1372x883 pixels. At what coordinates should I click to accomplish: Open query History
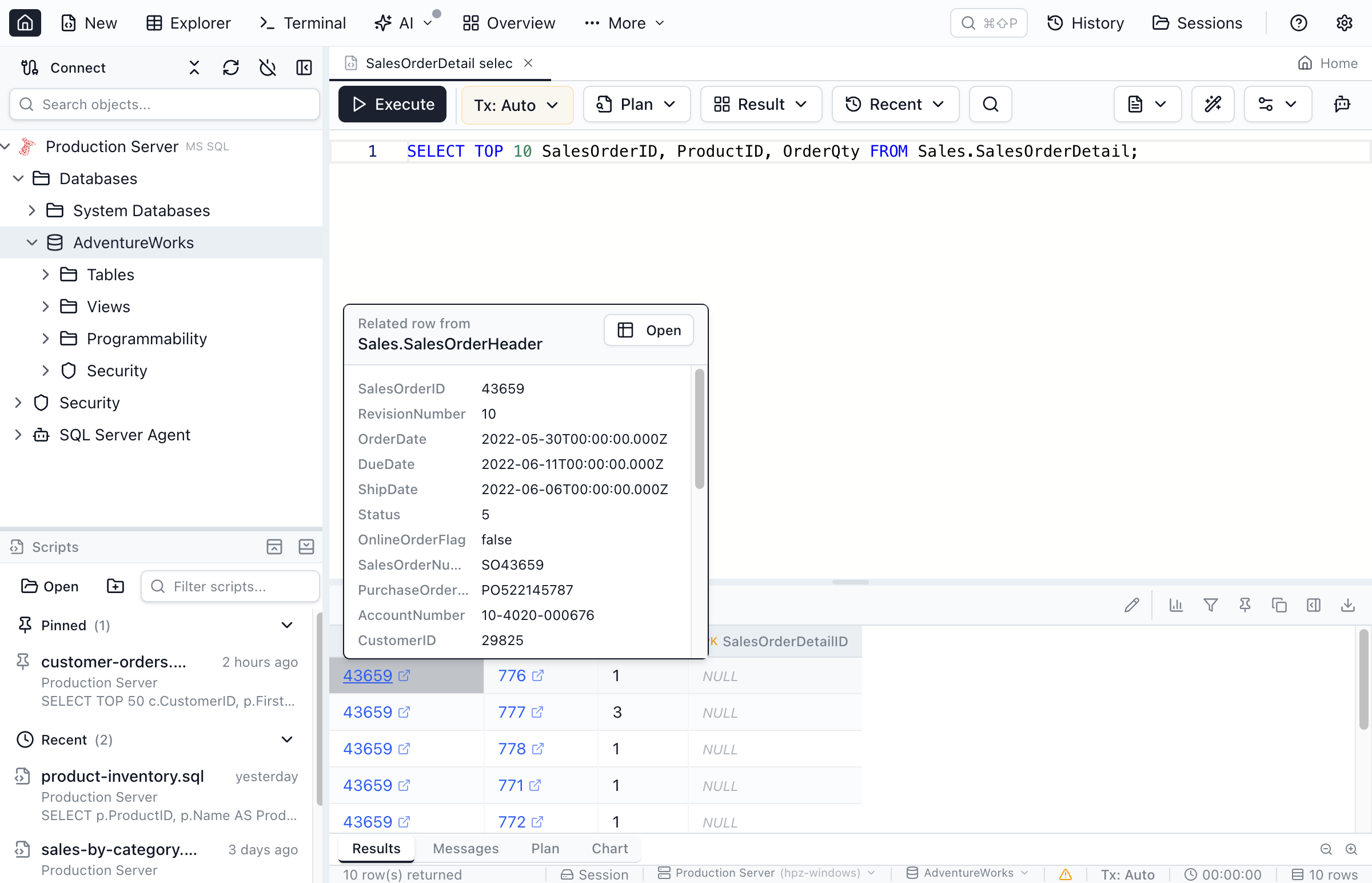point(1086,23)
